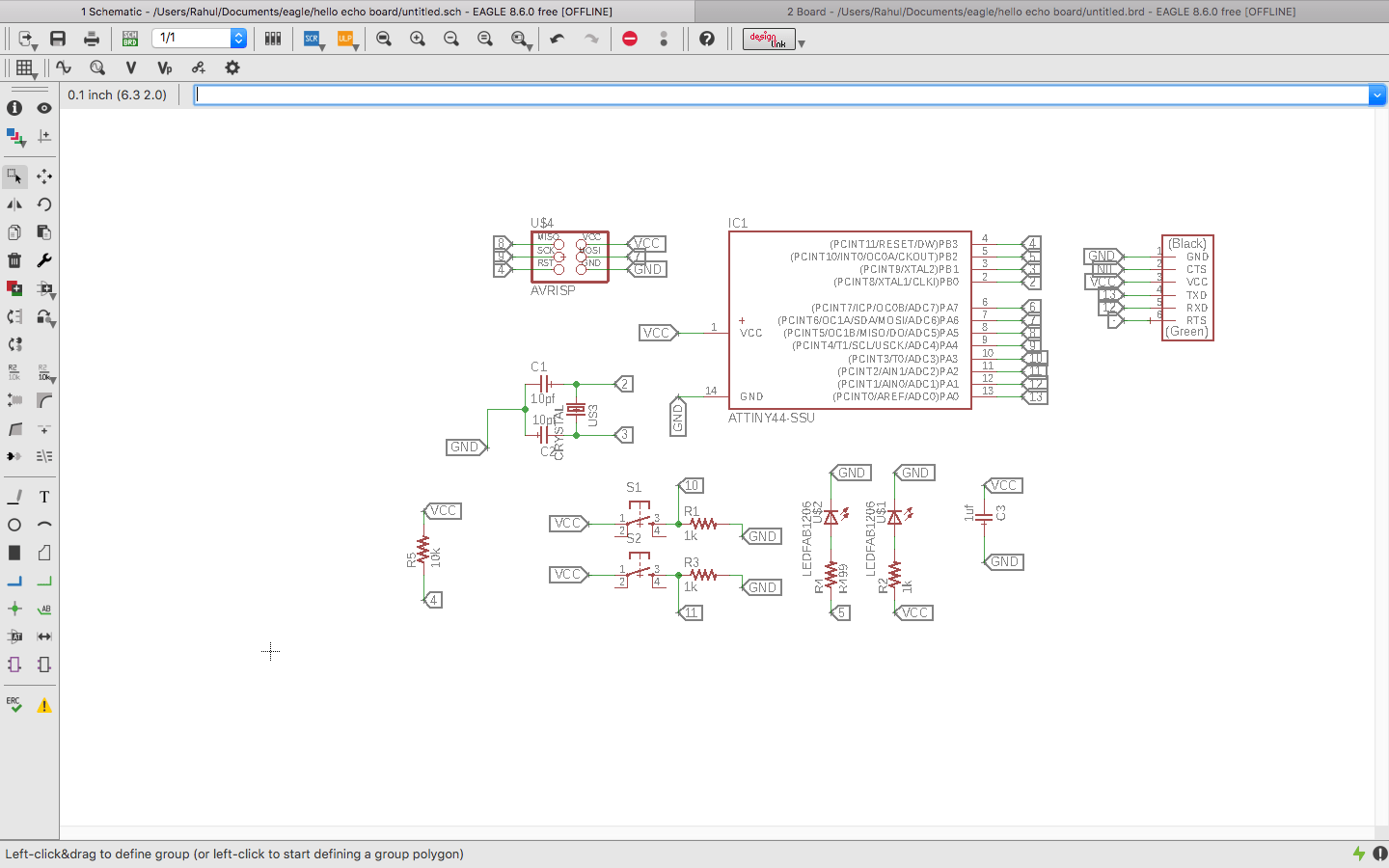Redo the last undone action

point(591,39)
